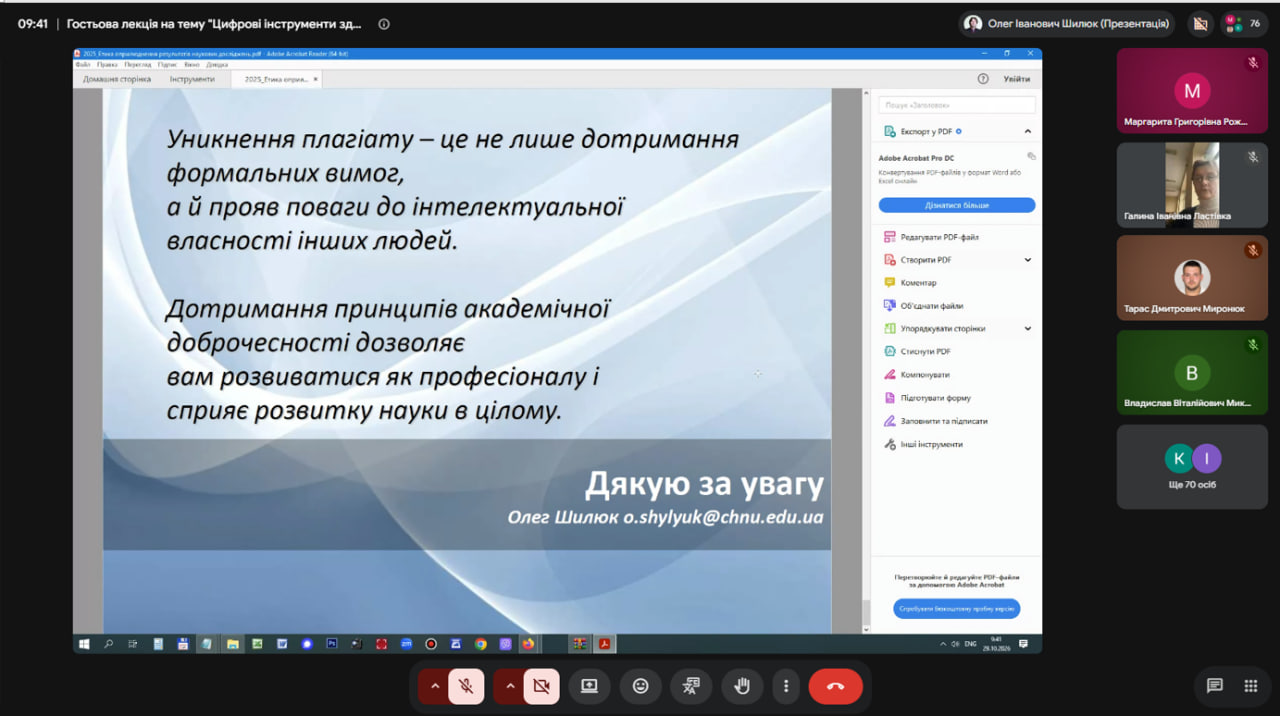The image size is (1280, 716).
Task: Open Стиснути PDF tool
Action: [x=917, y=352]
